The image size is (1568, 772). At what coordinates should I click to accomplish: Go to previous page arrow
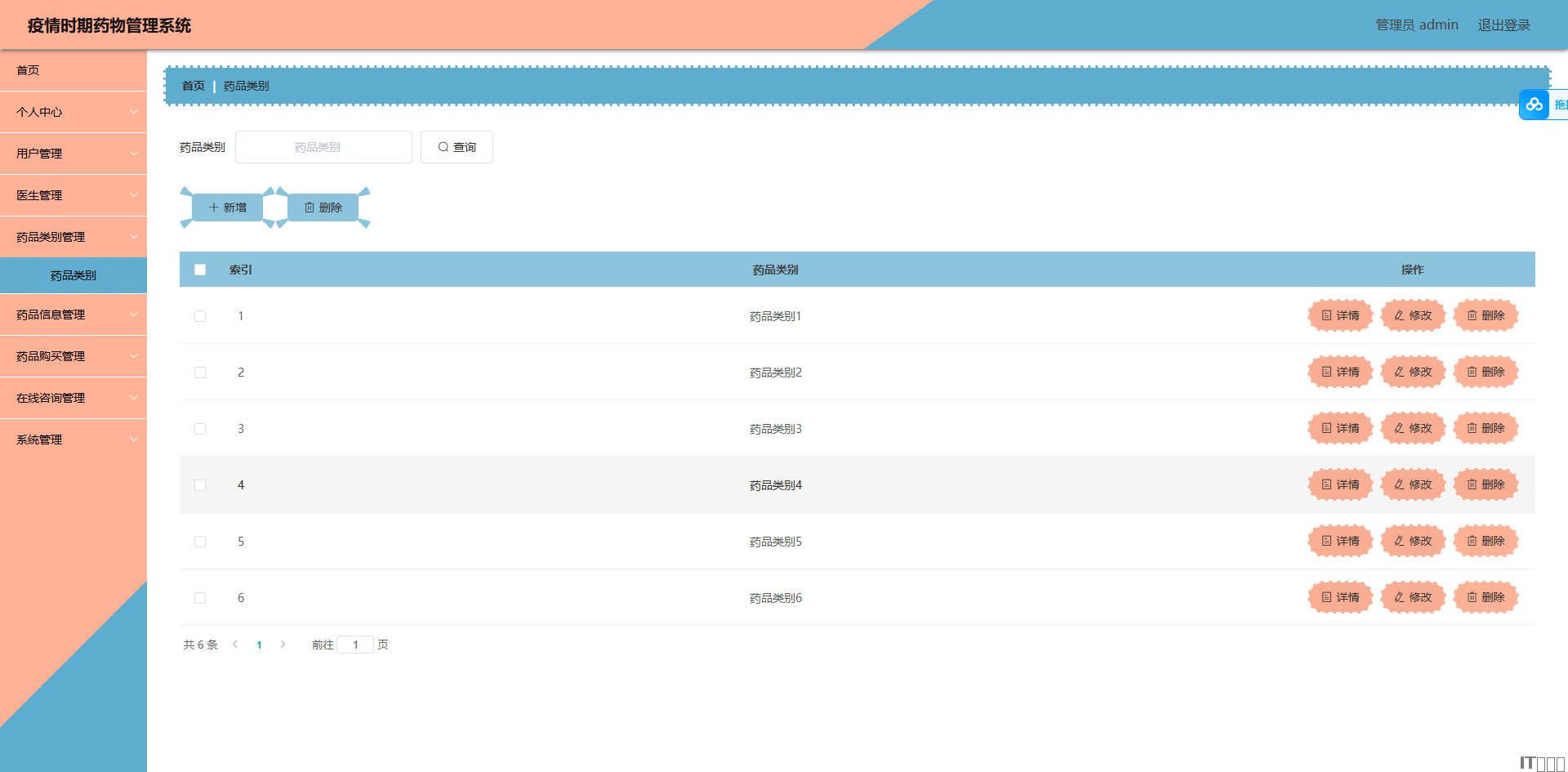235,645
